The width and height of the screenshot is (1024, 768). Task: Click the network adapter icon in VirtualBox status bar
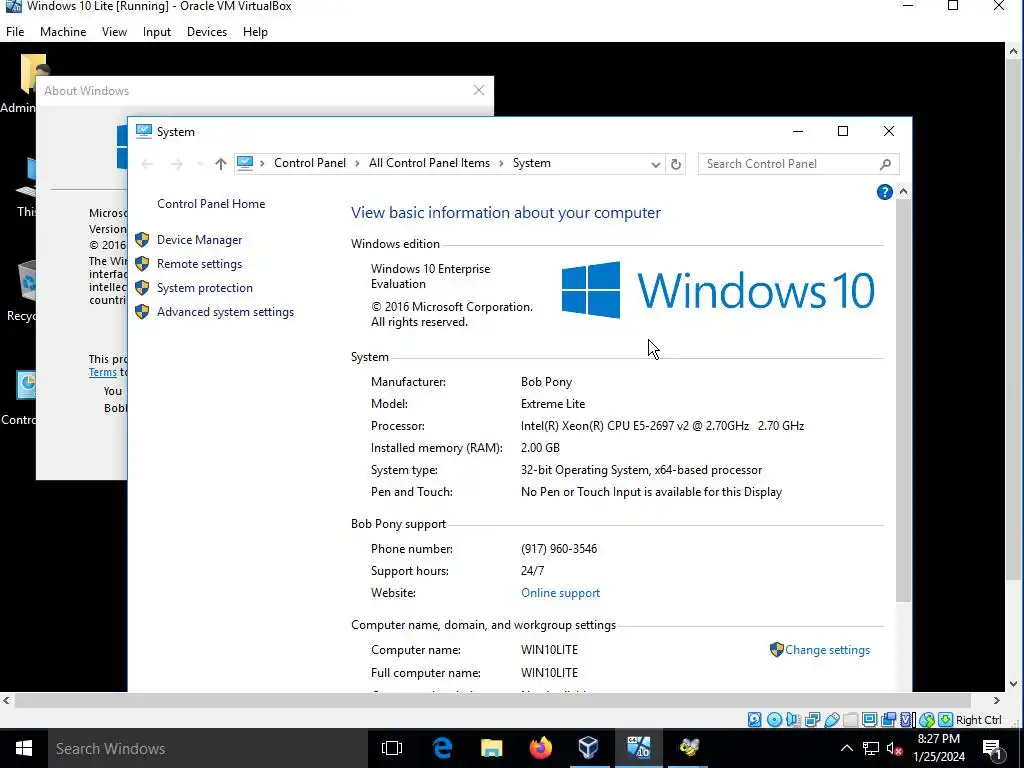click(812, 720)
